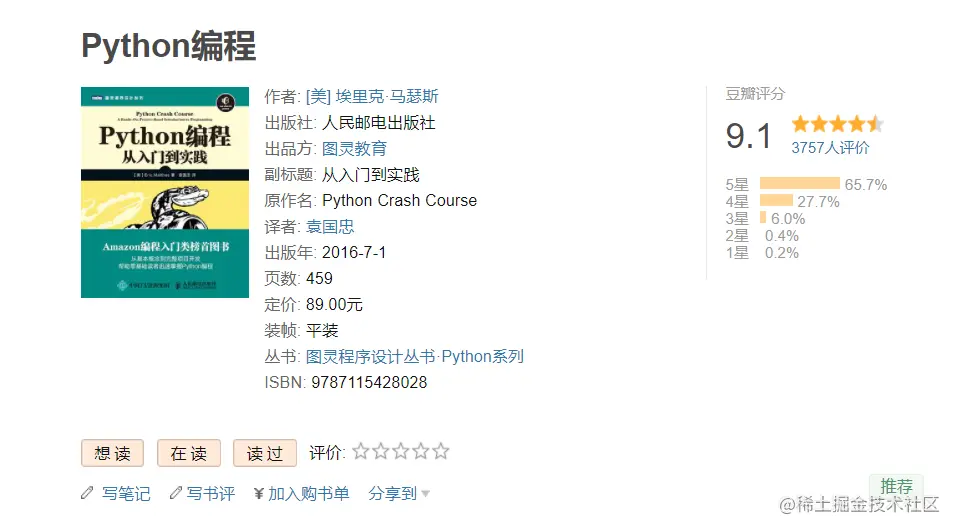The height and width of the screenshot is (532, 957).
Task: Click the second rating star next to 评价
Action: pyautogui.click(x=381, y=451)
